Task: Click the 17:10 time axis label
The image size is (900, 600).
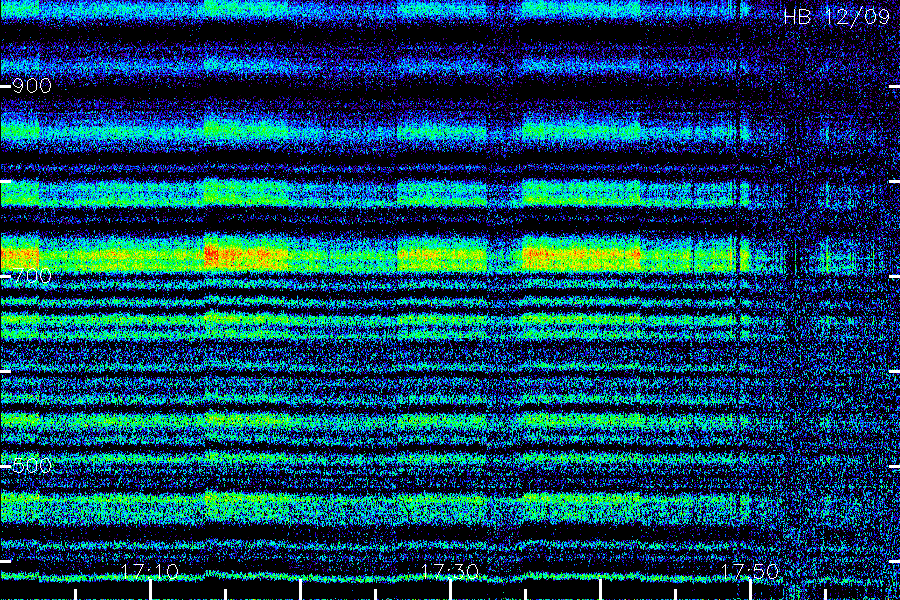Action: click(x=150, y=571)
